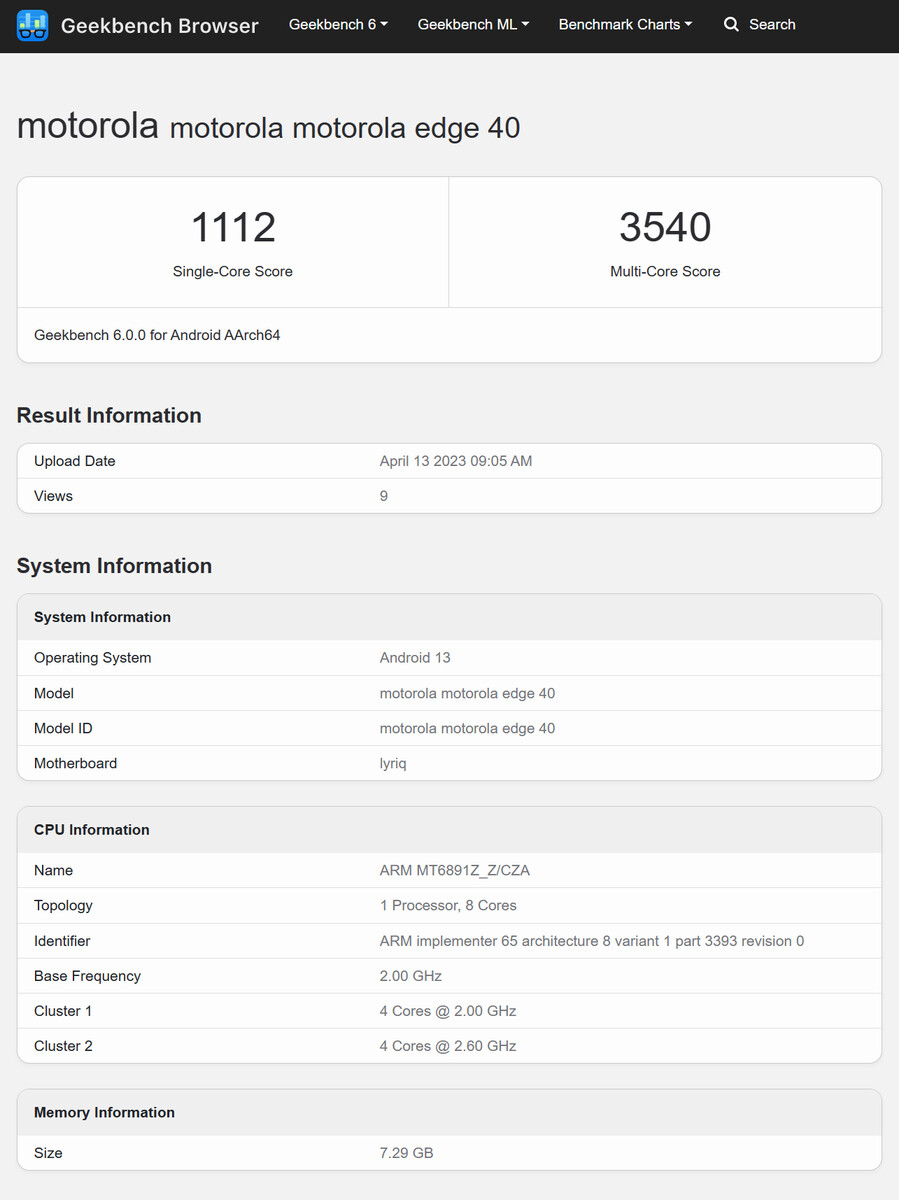Viewport: 899px width, 1200px height.
Task: Select the page title motorola edge 40
Action: coord(268,127)
